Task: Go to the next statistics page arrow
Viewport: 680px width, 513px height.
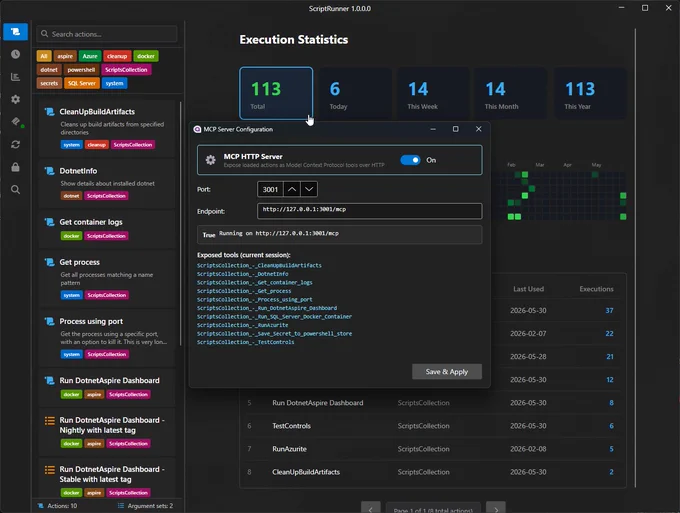Action: (x=496, y=509)
